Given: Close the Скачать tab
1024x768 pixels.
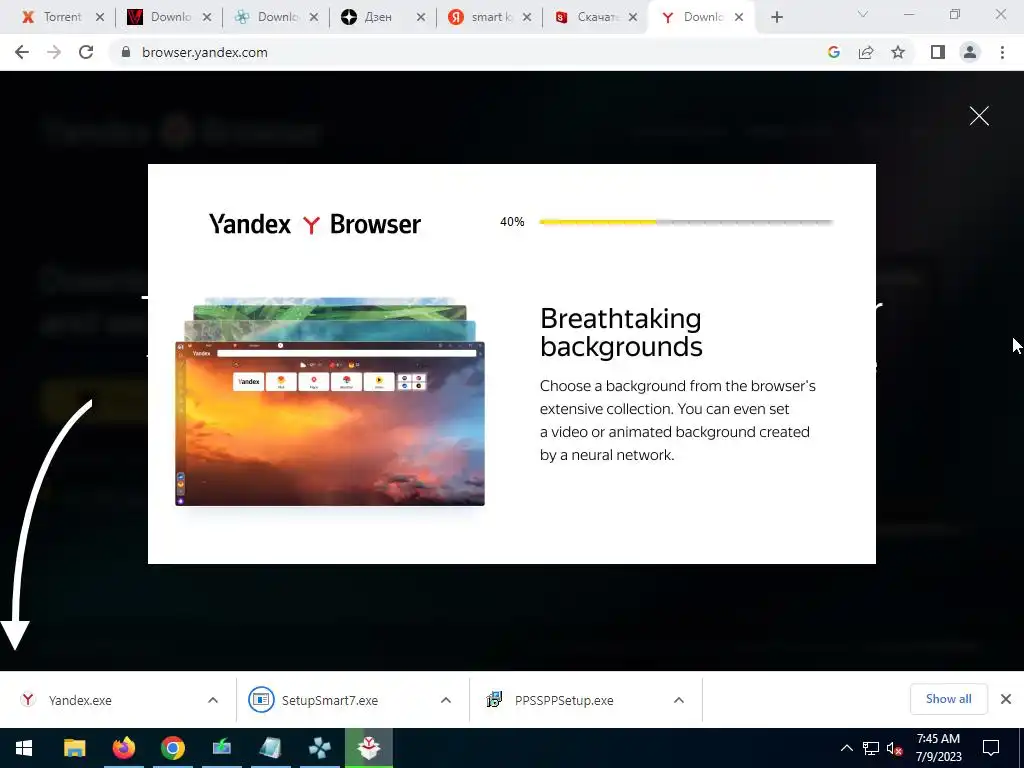Looking at the screenshot, I should tap(633, 18).
